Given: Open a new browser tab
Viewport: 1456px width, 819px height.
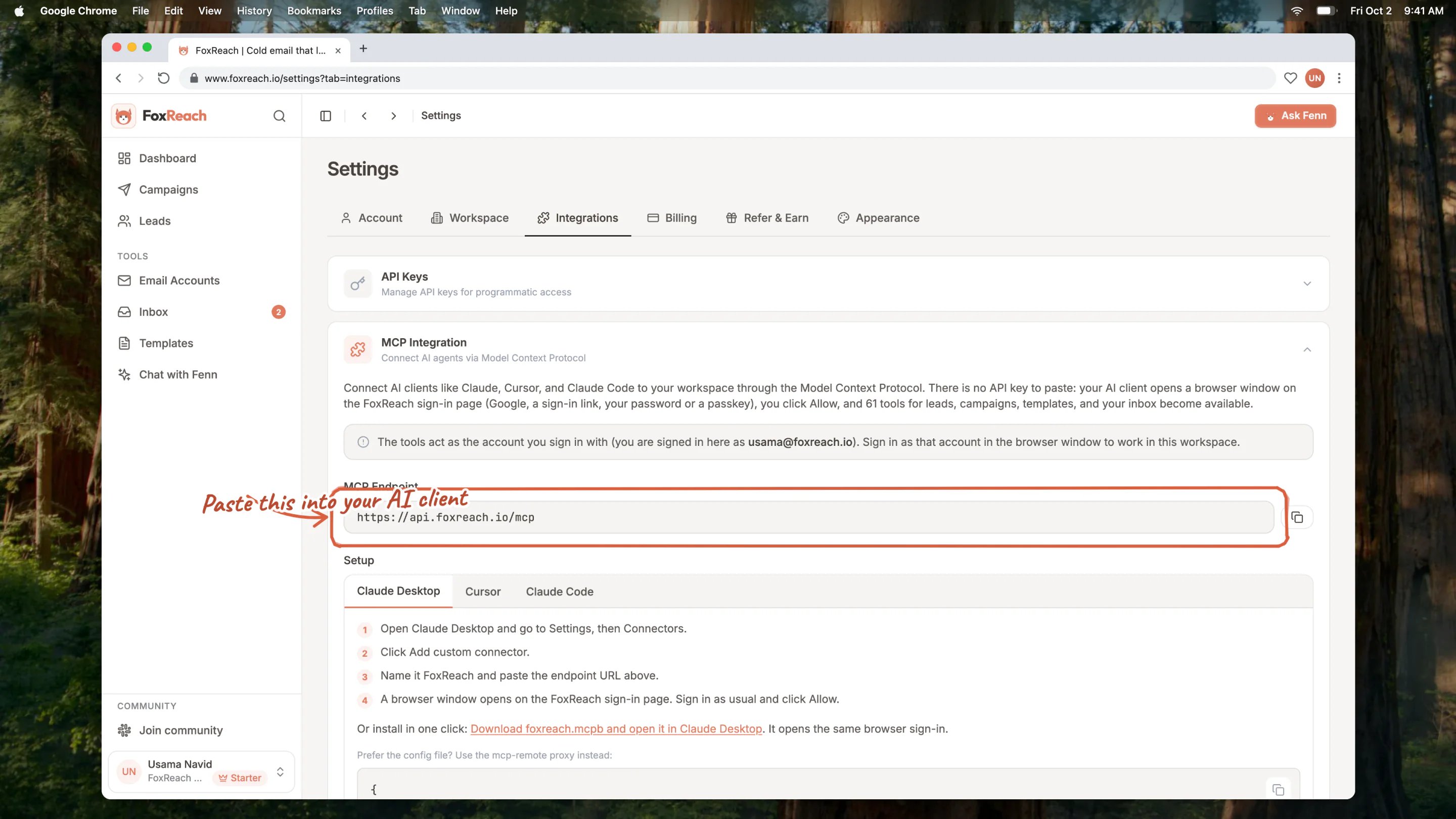Looking at the screenshot, I should click(x=363, y=49).
